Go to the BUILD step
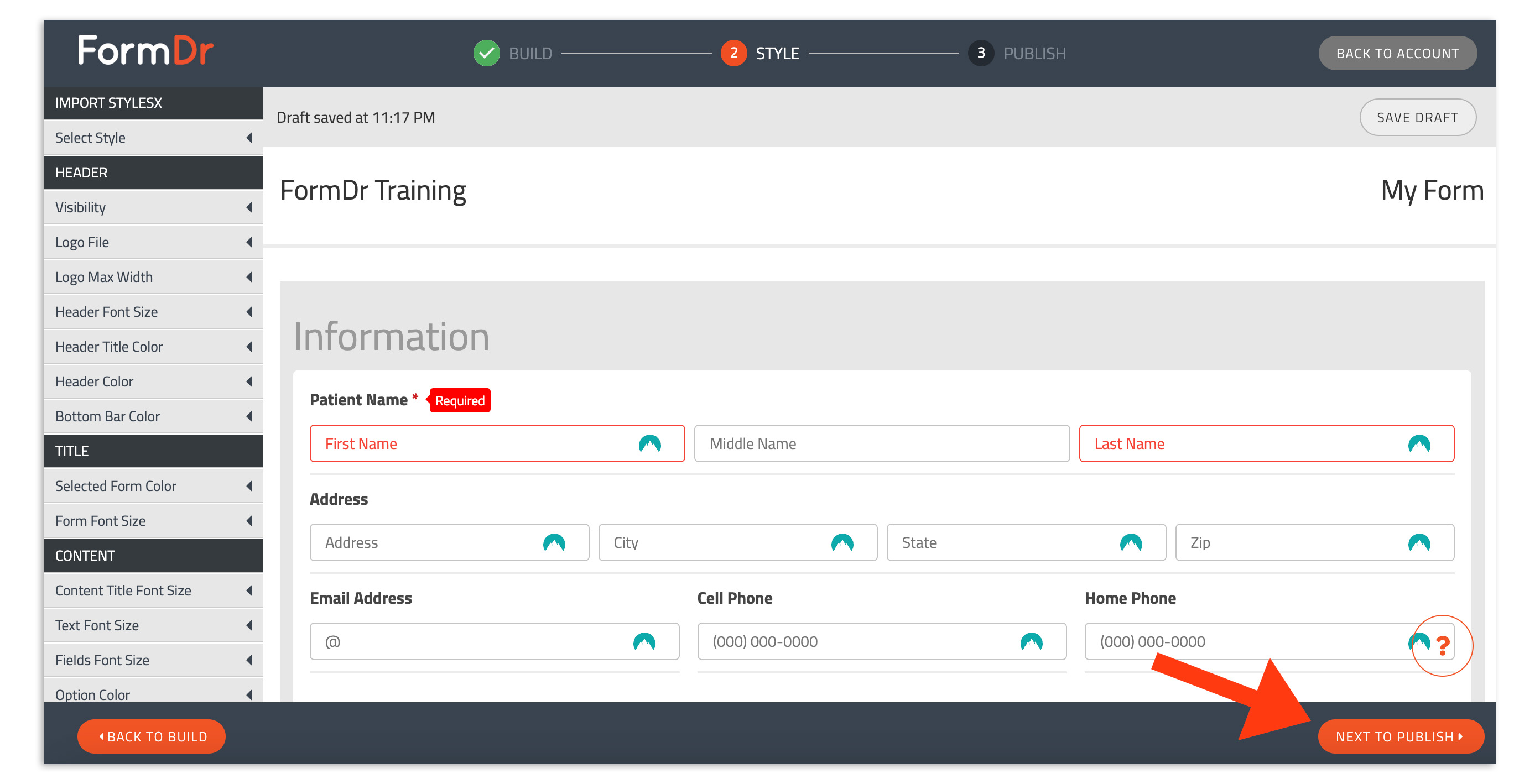 (530, 54)
